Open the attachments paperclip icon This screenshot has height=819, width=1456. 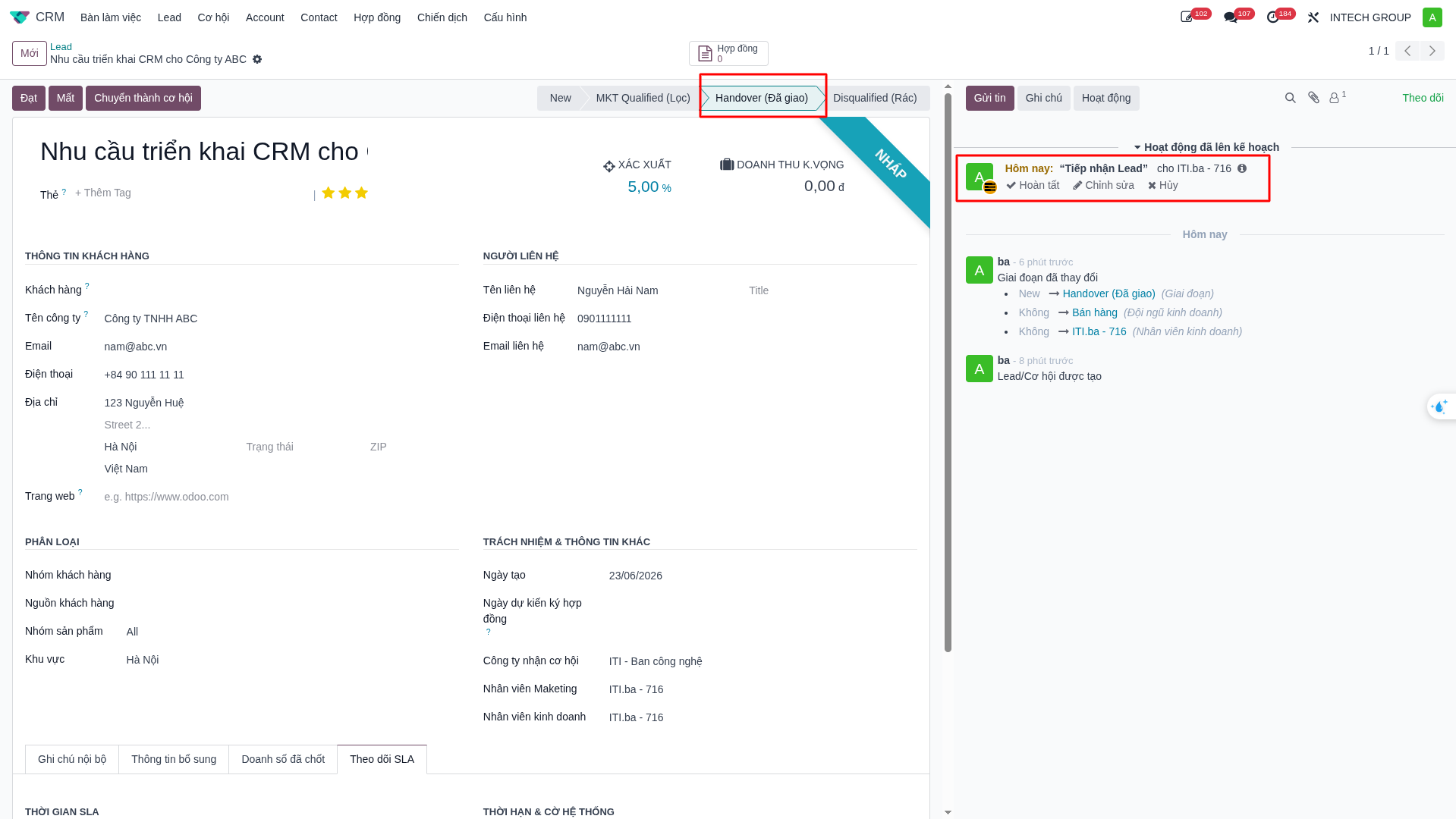[1313, 98]
